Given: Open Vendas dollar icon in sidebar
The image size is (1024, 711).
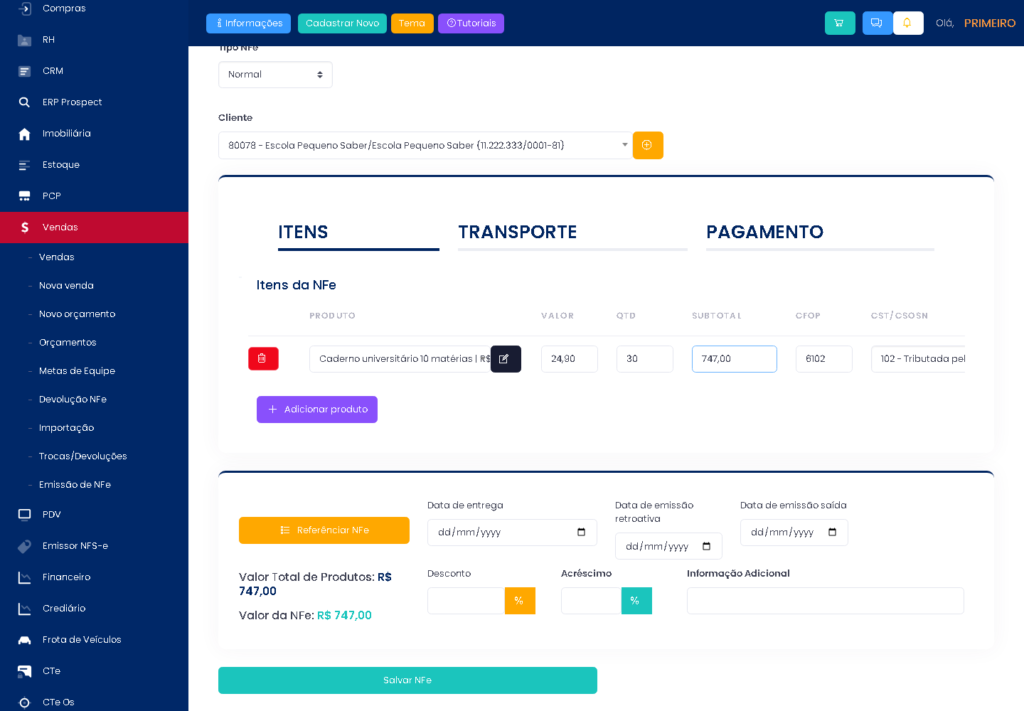Looking at the screenshot, I should pyautogui.click(x=24, y=227).
